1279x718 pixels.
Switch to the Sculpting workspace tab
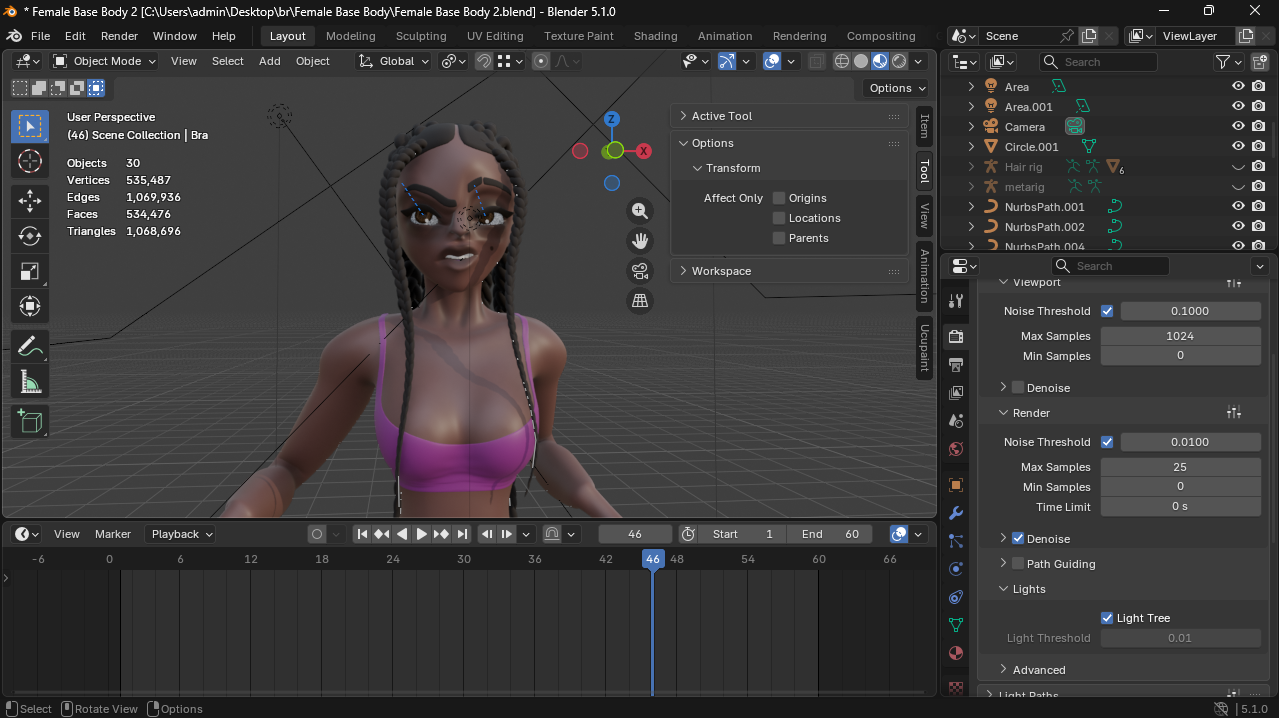pyautogui.click(x=421, y=36)
